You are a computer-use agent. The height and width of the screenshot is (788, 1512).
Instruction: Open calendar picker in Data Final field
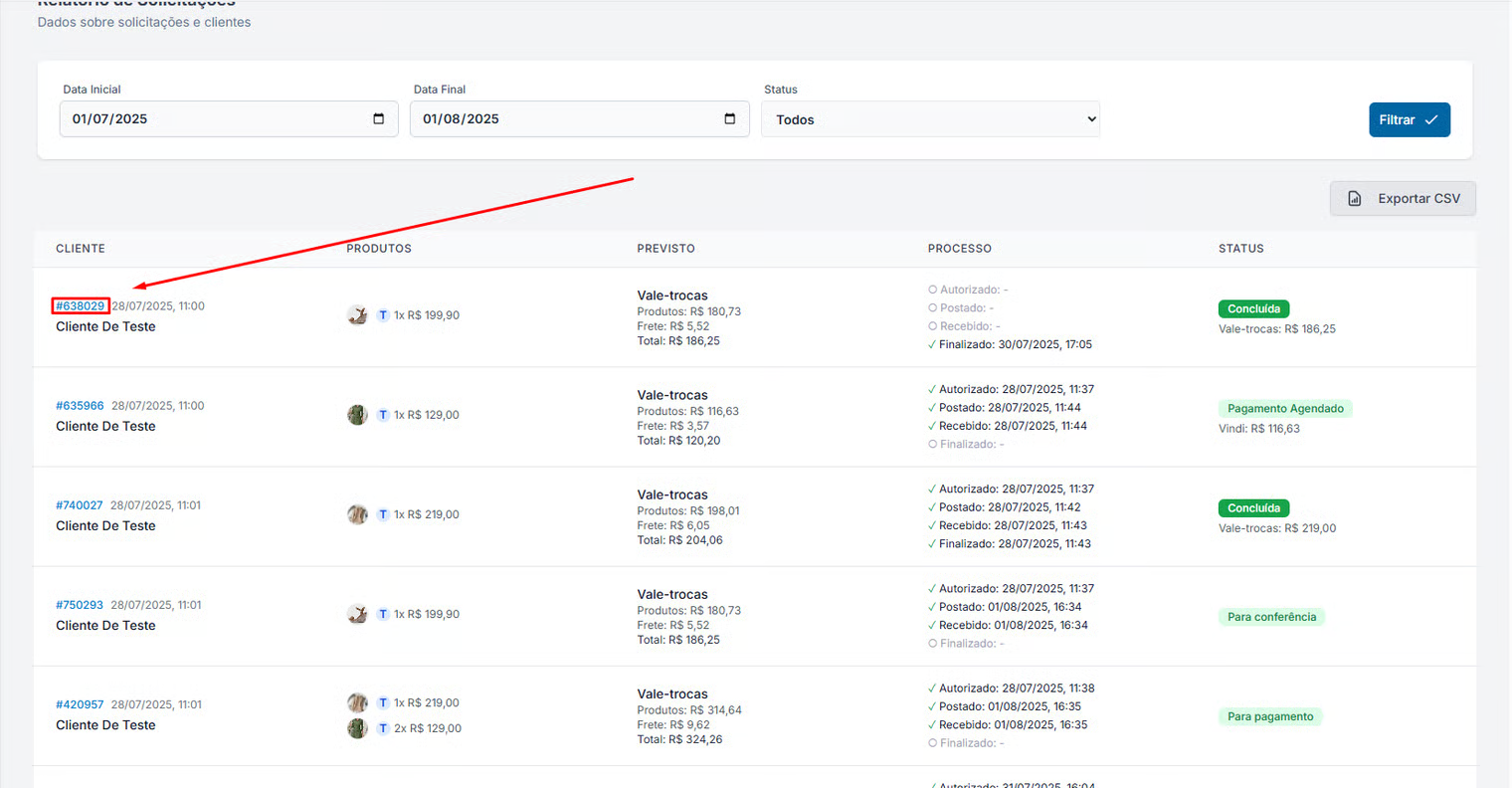(x=729, y=119)
